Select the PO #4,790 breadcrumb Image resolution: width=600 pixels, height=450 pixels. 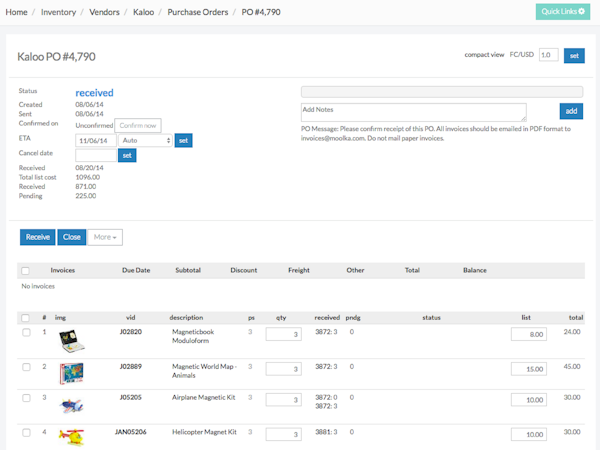[x=261, y=12]
